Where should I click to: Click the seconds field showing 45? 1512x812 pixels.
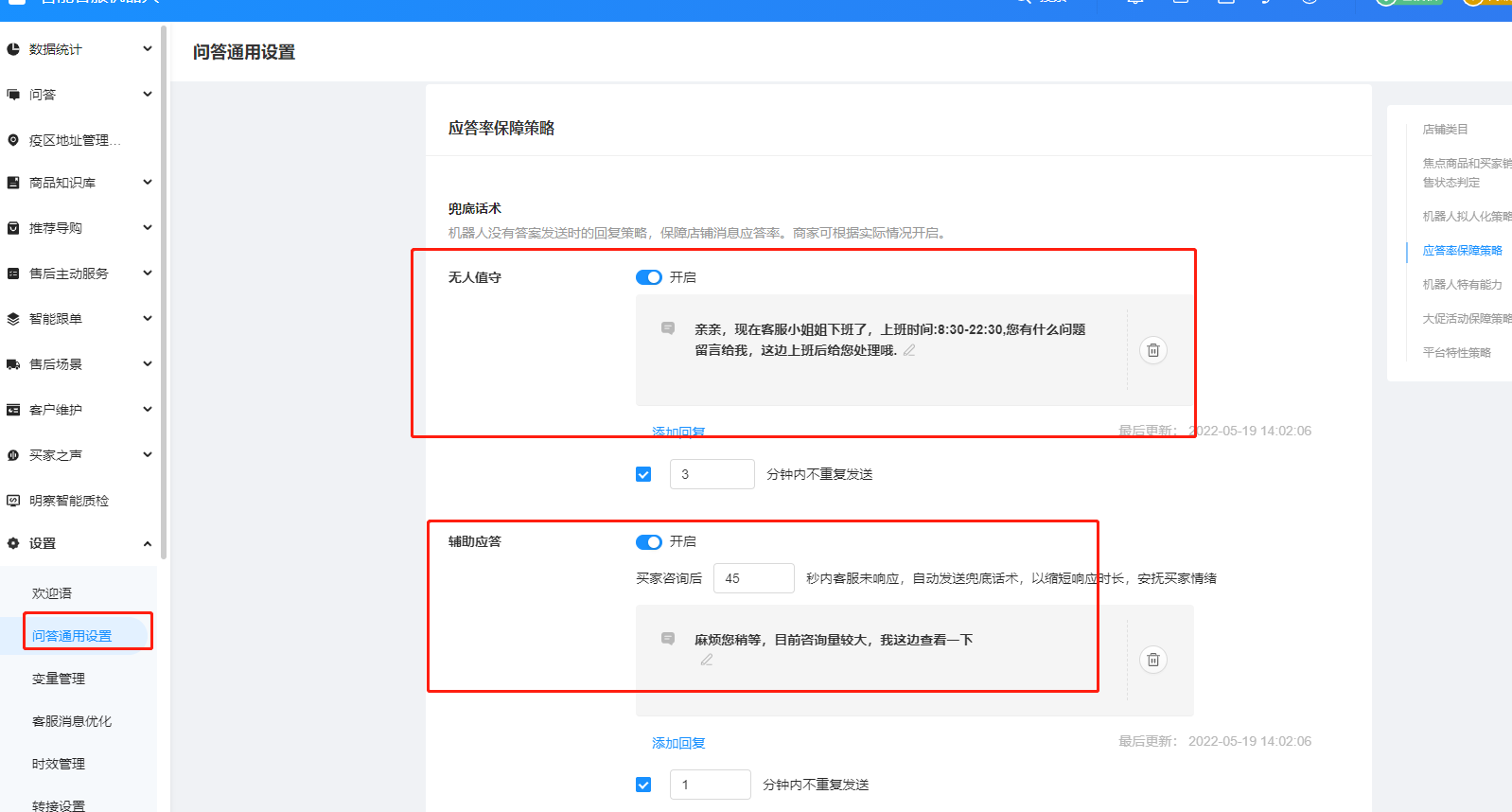click(754, 578)
